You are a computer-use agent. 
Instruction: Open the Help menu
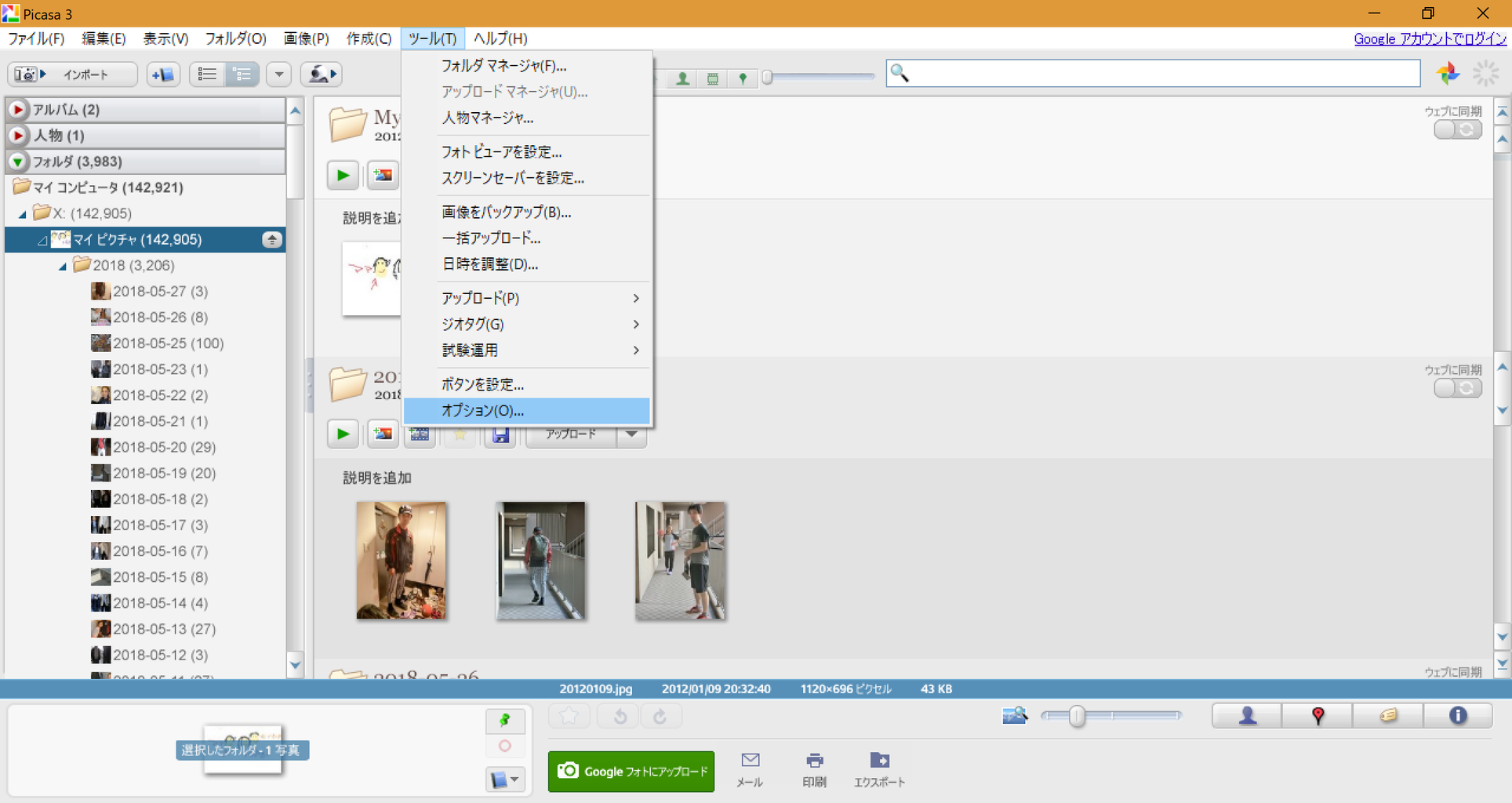tap(500, 38)
